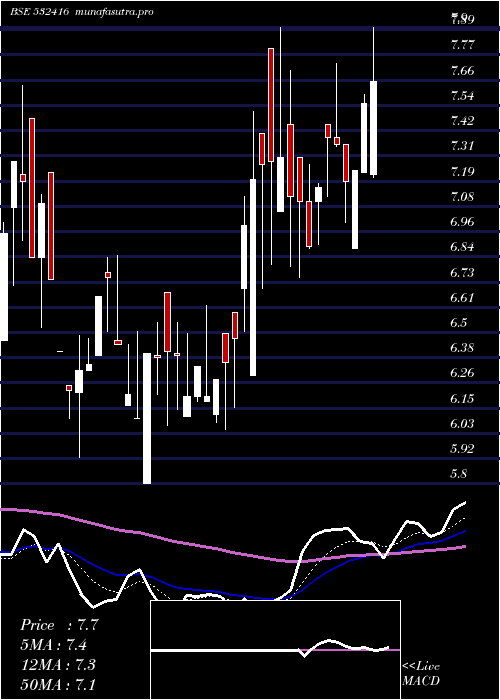Click the 6.15 price axis label
The height and width of the screenshot is (700, 500).
pyautogui.click(x=462, y=398)
